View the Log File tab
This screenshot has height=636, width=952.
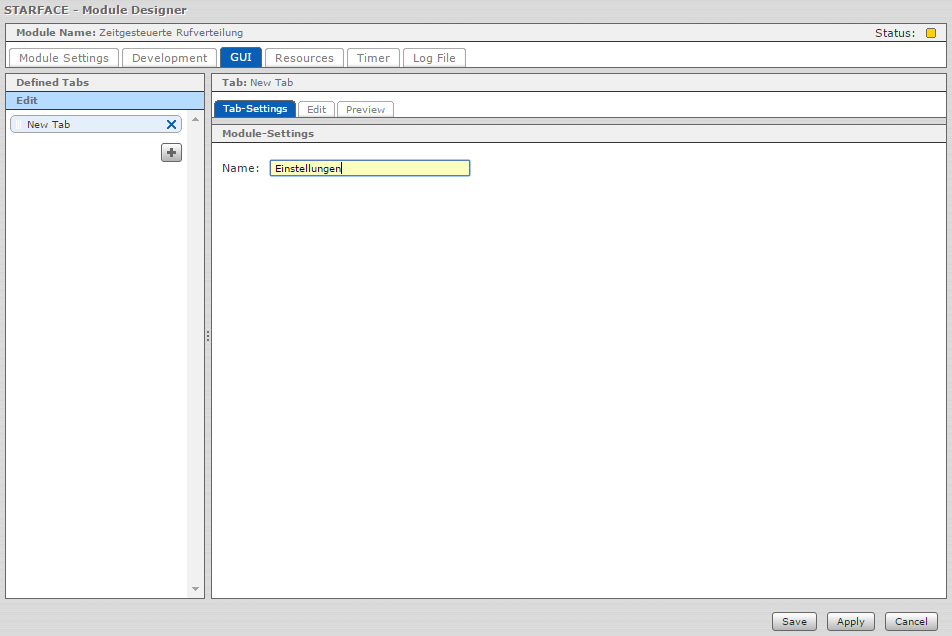[x=434, y=58]
